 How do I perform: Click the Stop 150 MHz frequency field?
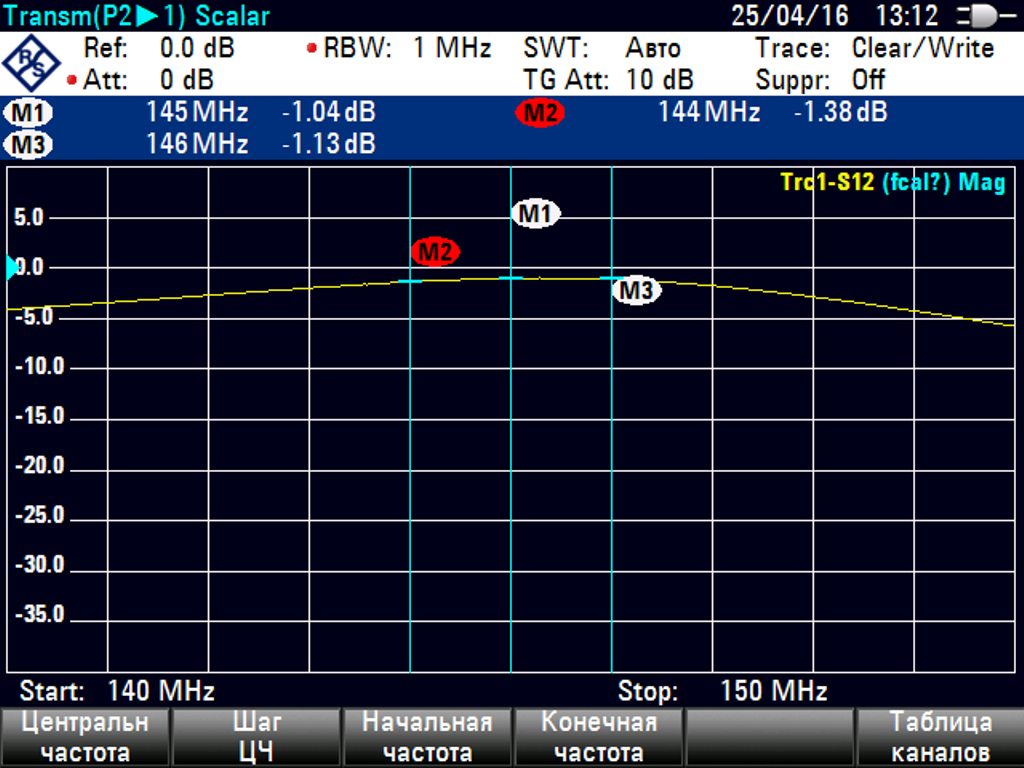click(x=722, y=691)
